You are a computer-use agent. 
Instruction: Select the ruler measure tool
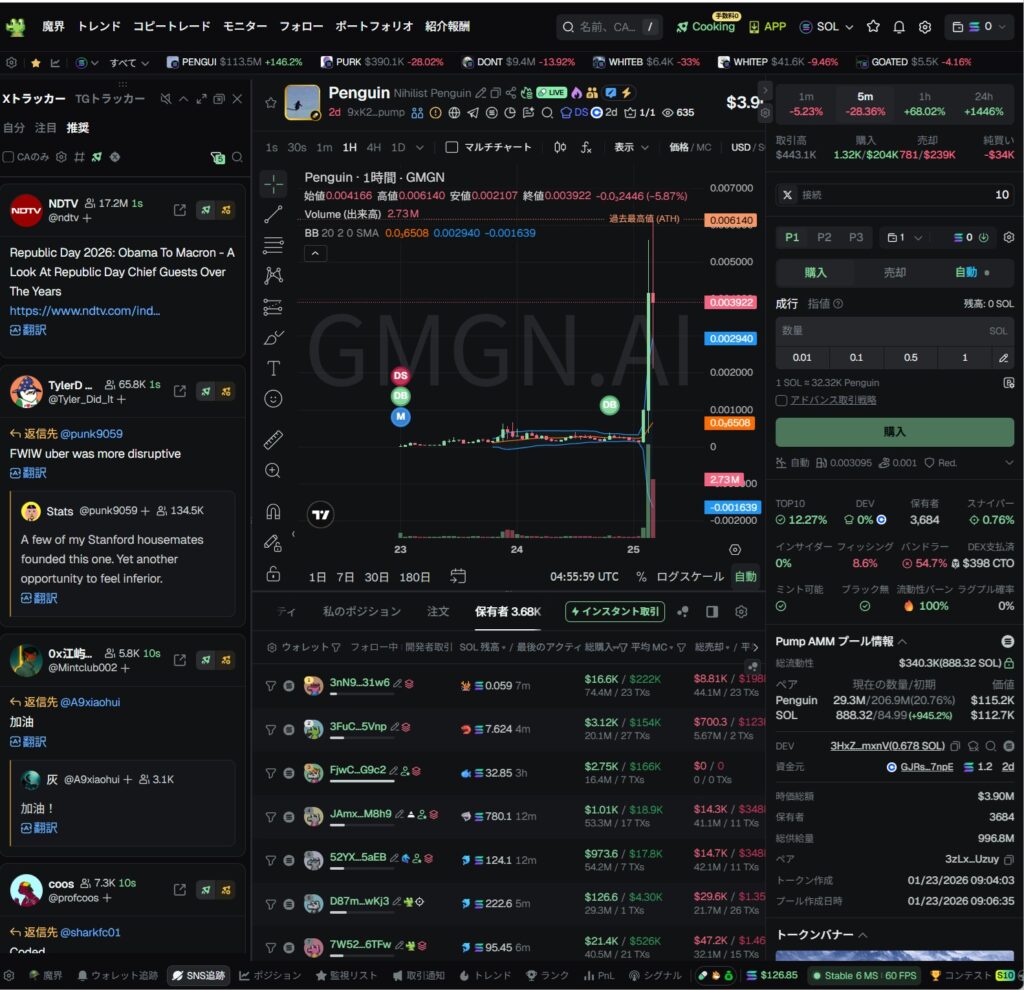tap(273, 440)
